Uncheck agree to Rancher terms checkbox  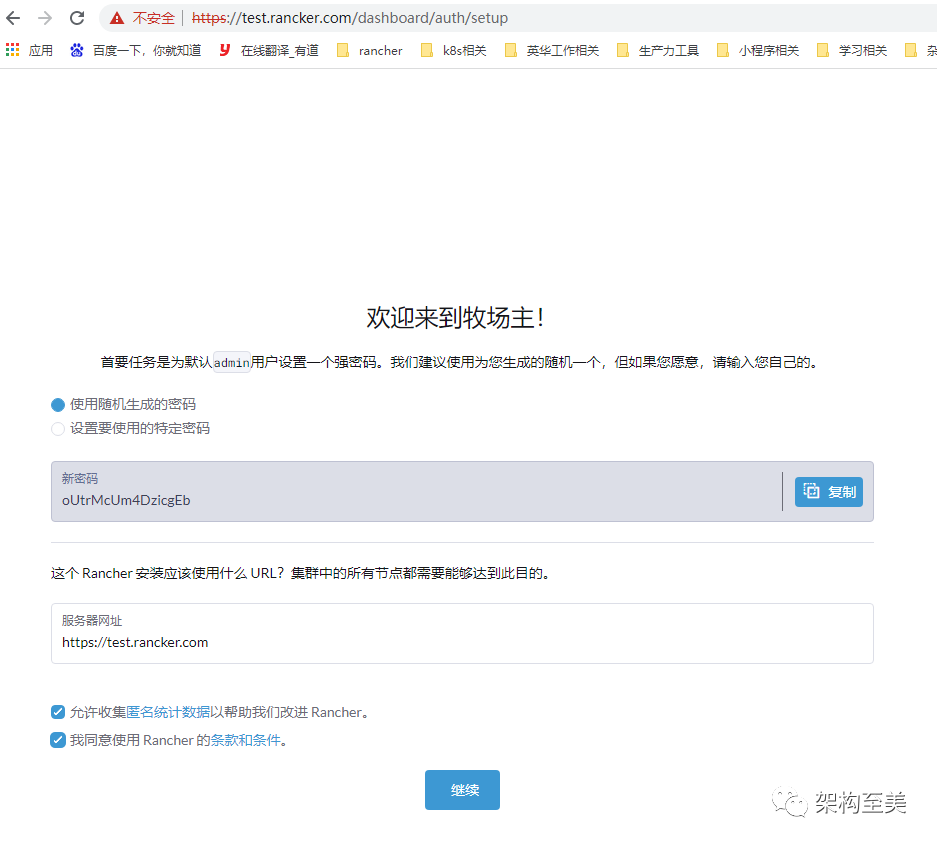(x=58, y=740)
